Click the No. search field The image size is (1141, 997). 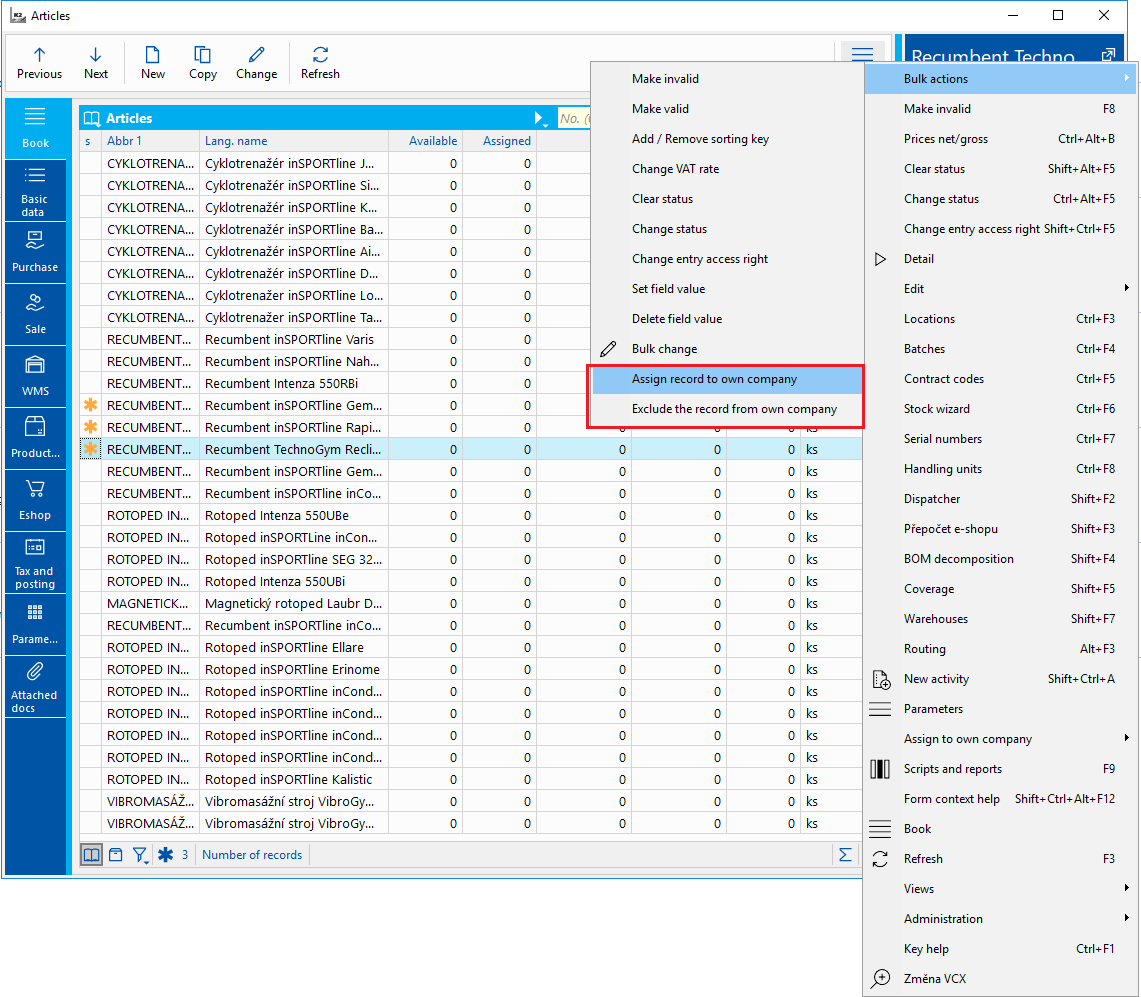[x=574, y=118]
